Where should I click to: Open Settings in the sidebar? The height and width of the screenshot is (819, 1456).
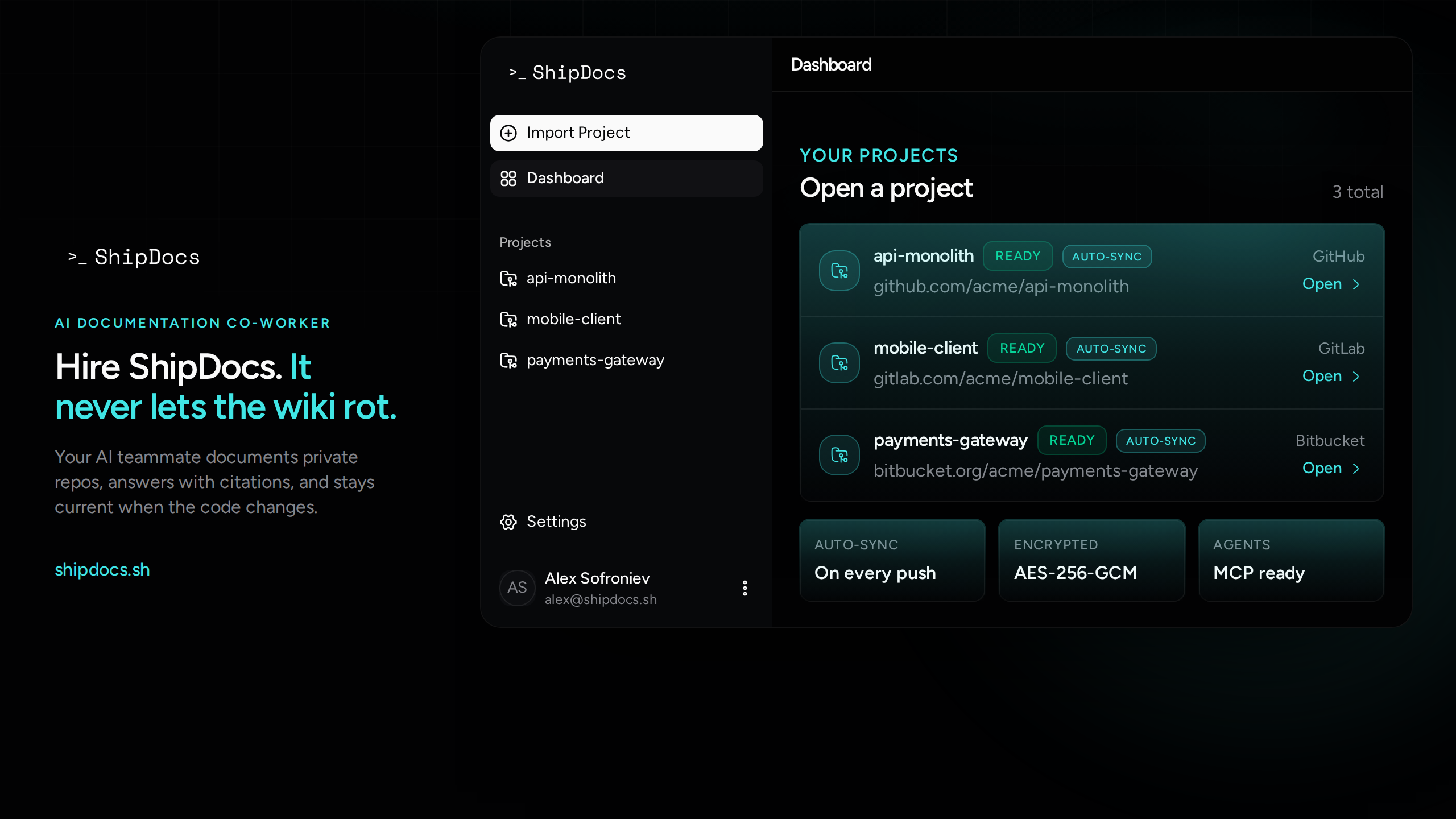tap(626, 522)
